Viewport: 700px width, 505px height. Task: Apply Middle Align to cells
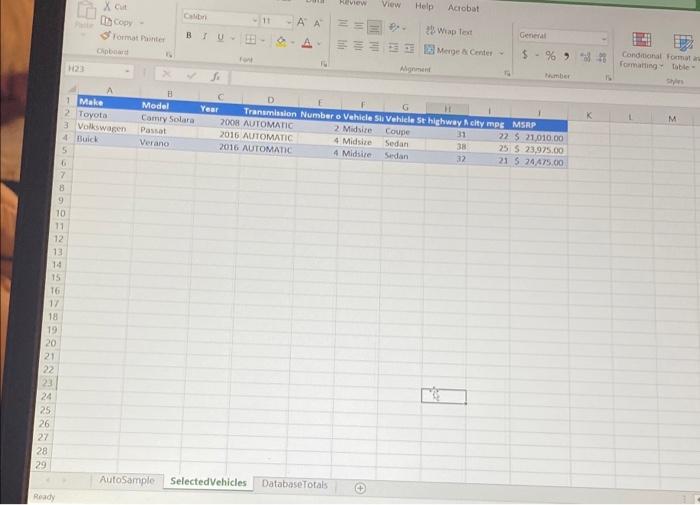[358, 25]
